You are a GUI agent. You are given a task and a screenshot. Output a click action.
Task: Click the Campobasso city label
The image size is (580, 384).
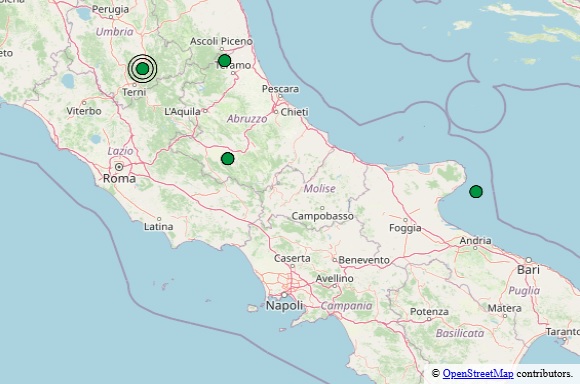click(323, 216)
